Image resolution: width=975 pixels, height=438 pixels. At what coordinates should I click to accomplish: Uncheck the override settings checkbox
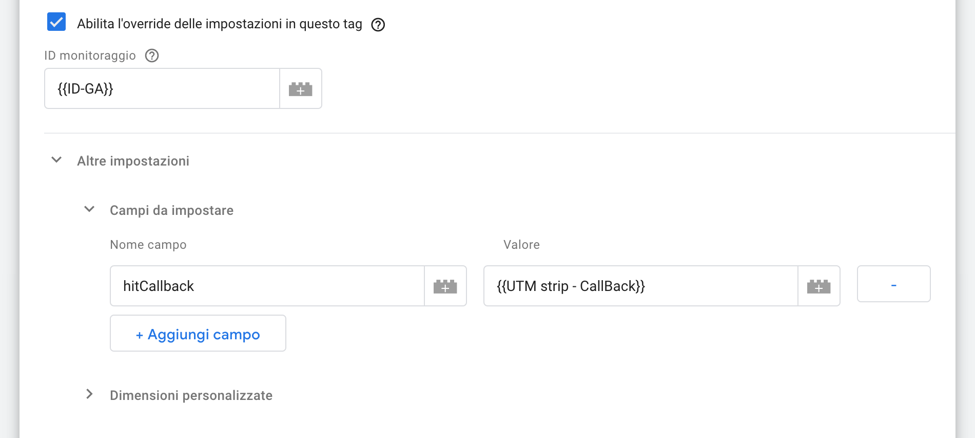tap(57, 22)
